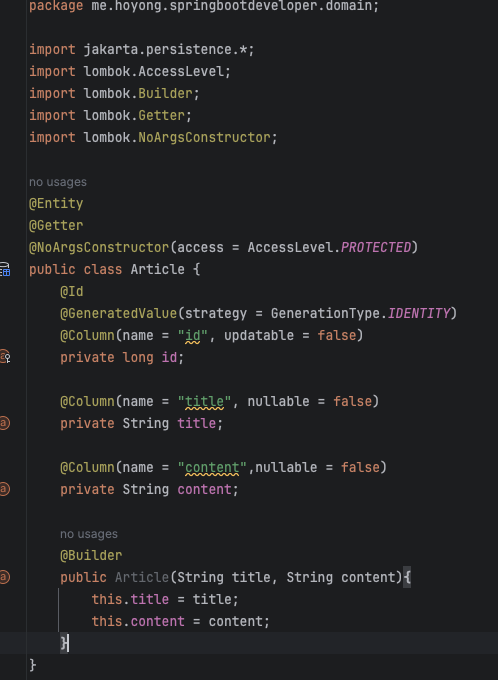Click Getter in the lombok.Getter import line
This screenshot has width=498, height=680.
161,115
